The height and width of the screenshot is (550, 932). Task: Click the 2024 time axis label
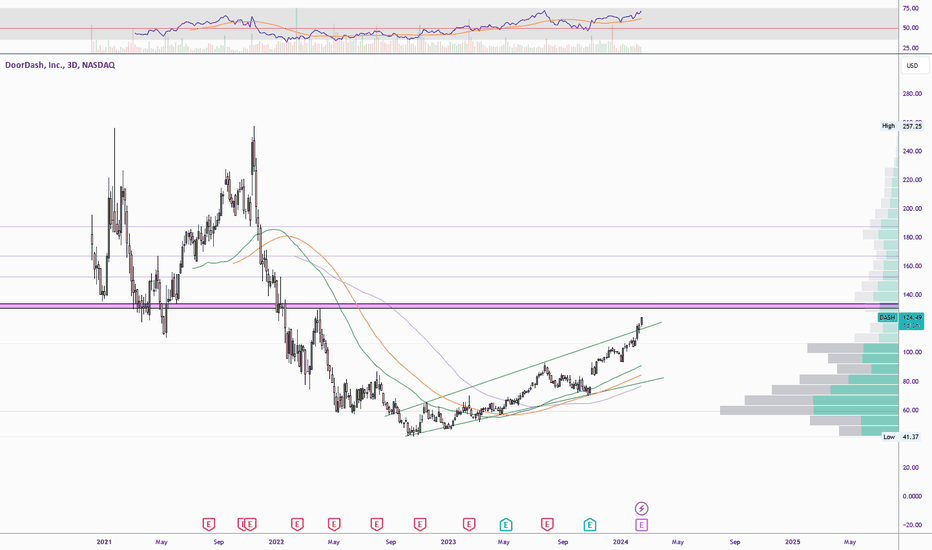click(x=621, y=542)
